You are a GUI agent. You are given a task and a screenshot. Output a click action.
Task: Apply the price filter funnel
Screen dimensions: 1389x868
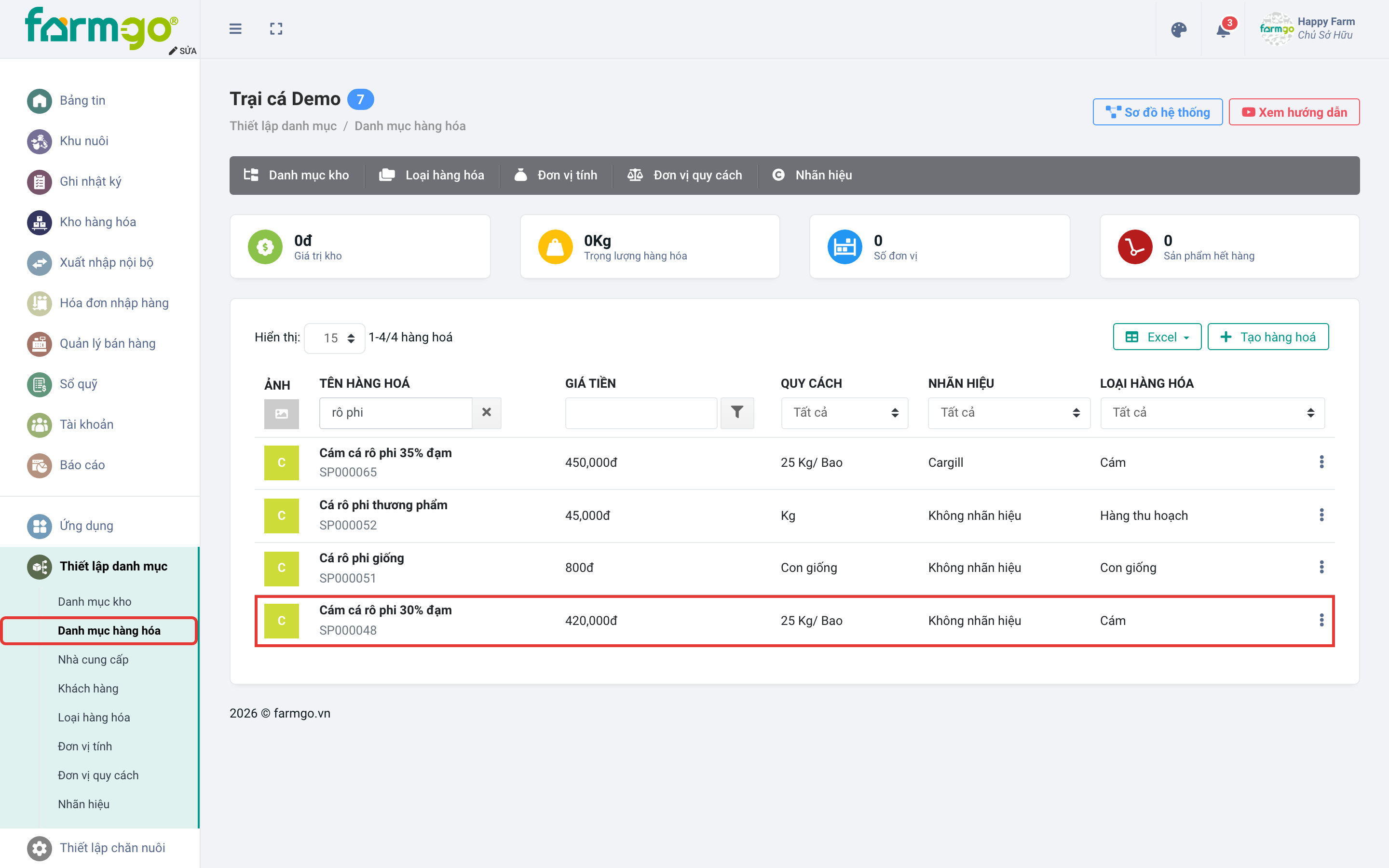(x=737, y=412)
